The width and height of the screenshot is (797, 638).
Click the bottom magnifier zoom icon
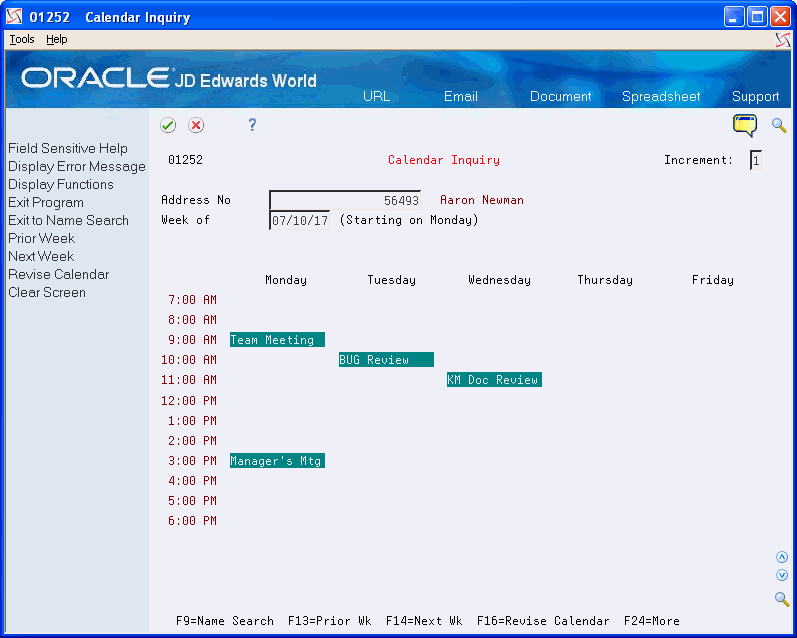pyautogui.click(x=782, y=599)
